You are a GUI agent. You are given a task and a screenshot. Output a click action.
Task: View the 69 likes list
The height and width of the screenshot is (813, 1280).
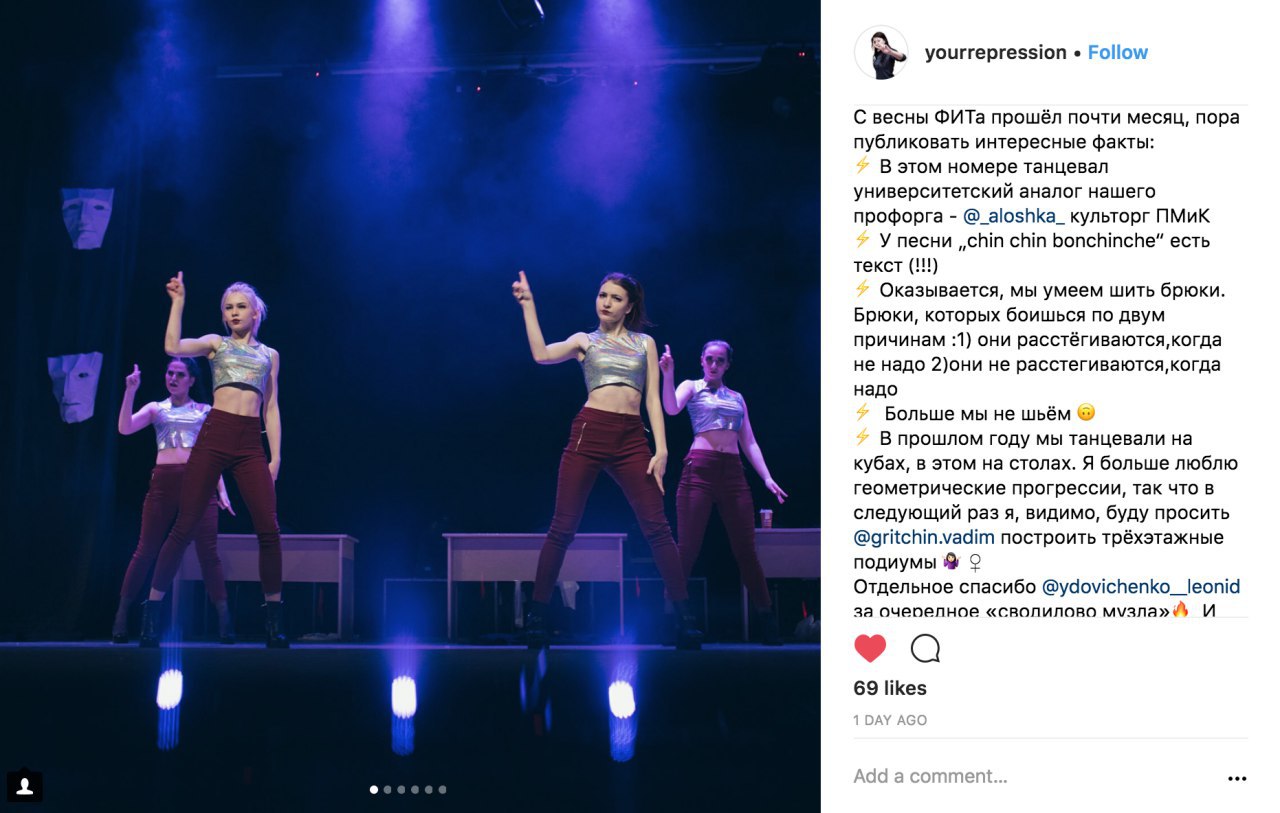[x=890, y=688]
